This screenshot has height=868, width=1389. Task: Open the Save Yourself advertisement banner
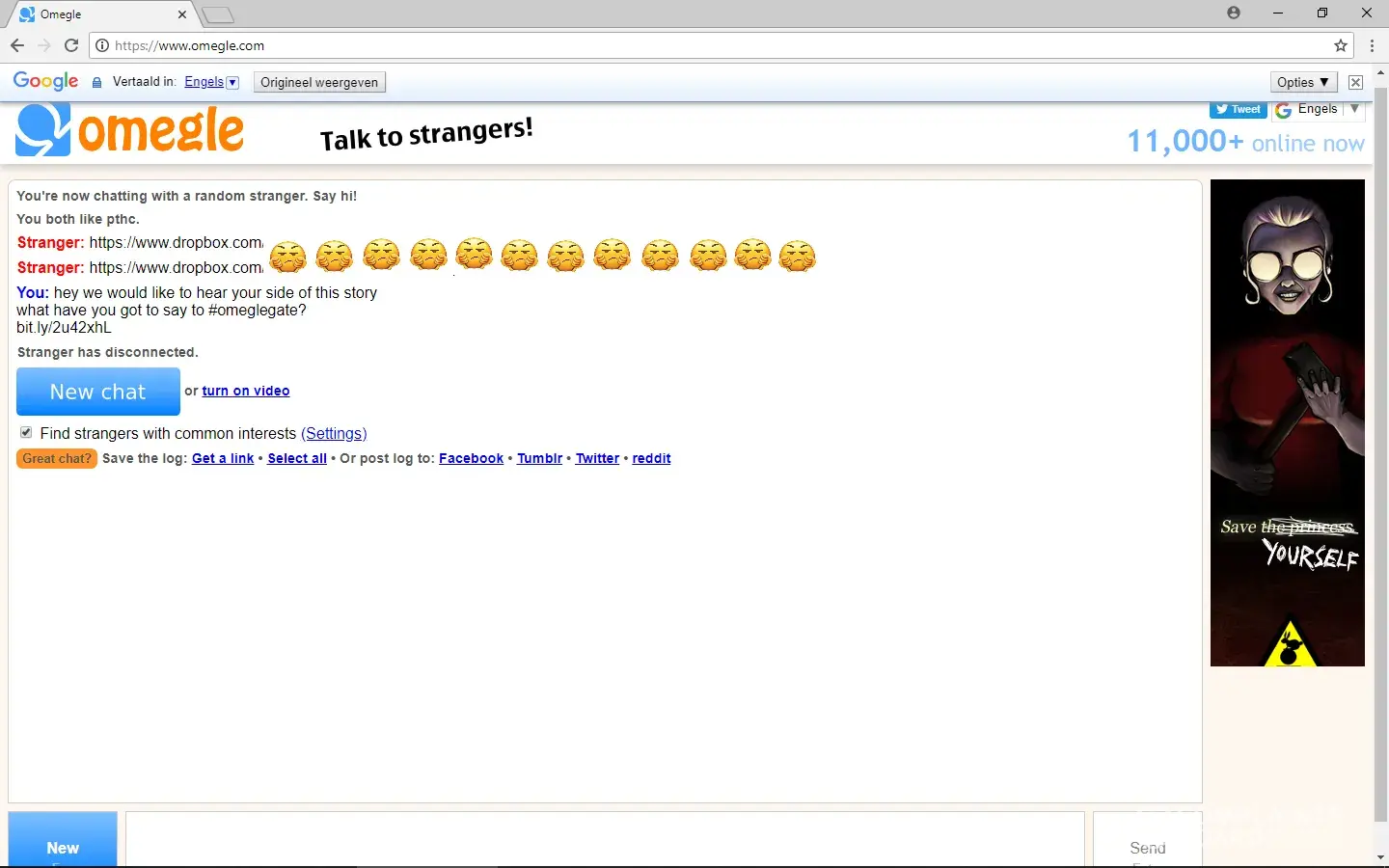1288,422
